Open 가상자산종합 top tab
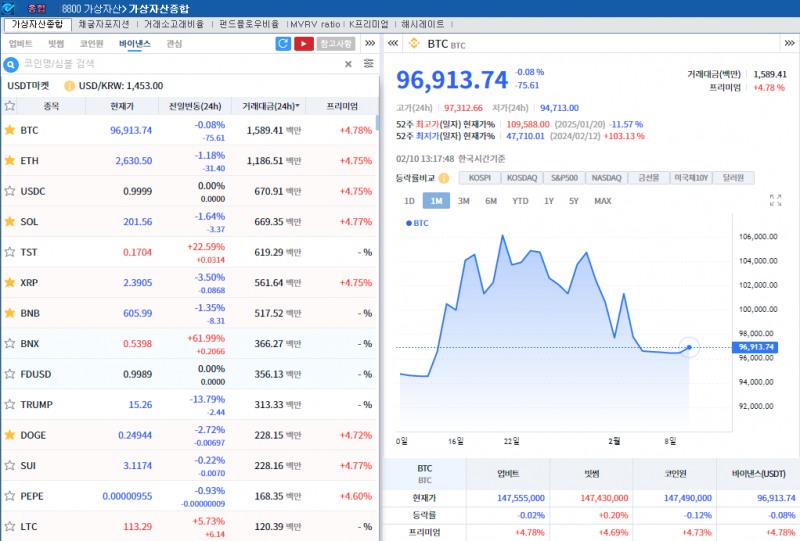This screenshot has width=800, height=541. tap(37, 24)
